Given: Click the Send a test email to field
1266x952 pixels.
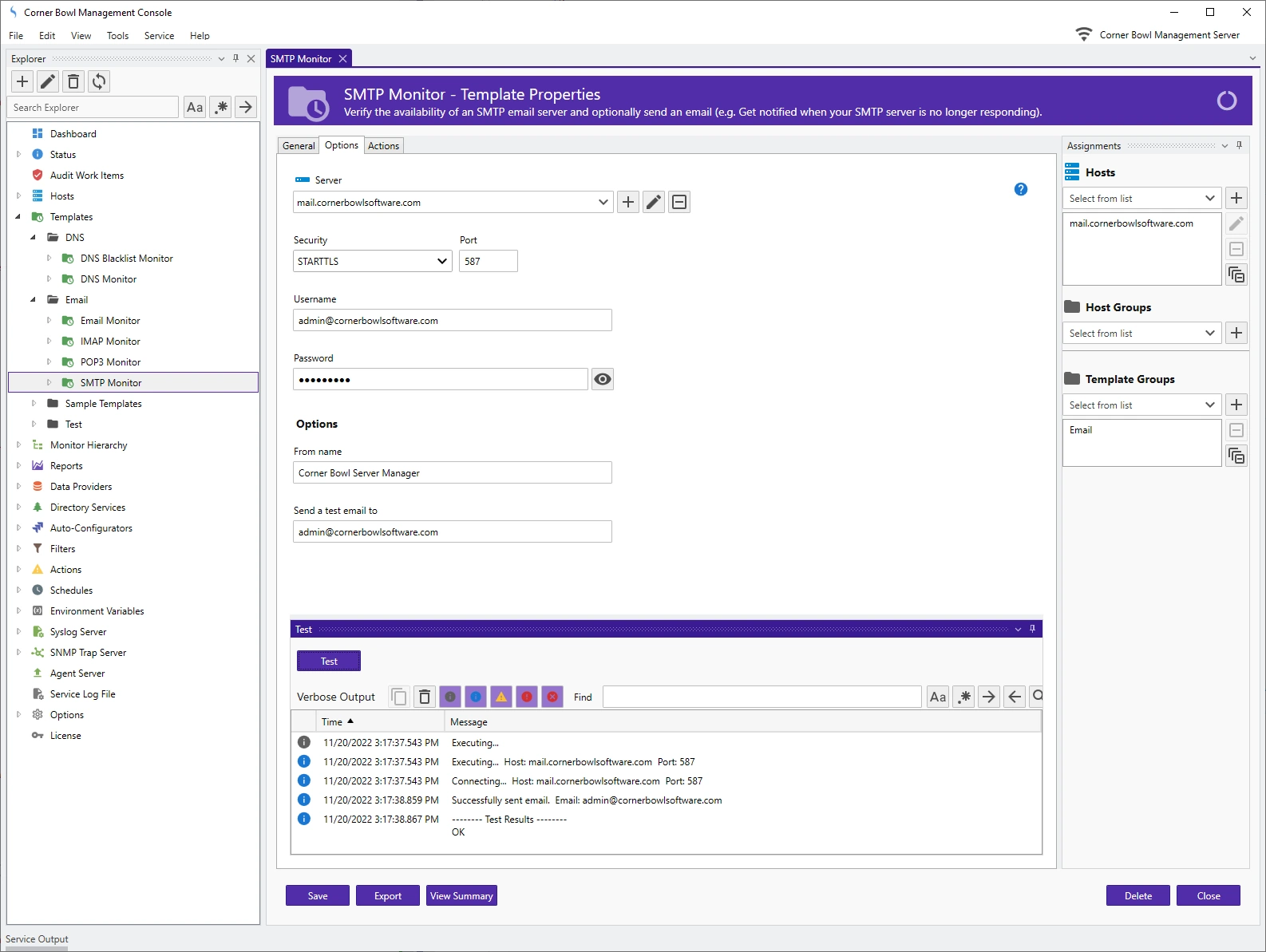Looking at the screenshot, I should tap(452, 531).
